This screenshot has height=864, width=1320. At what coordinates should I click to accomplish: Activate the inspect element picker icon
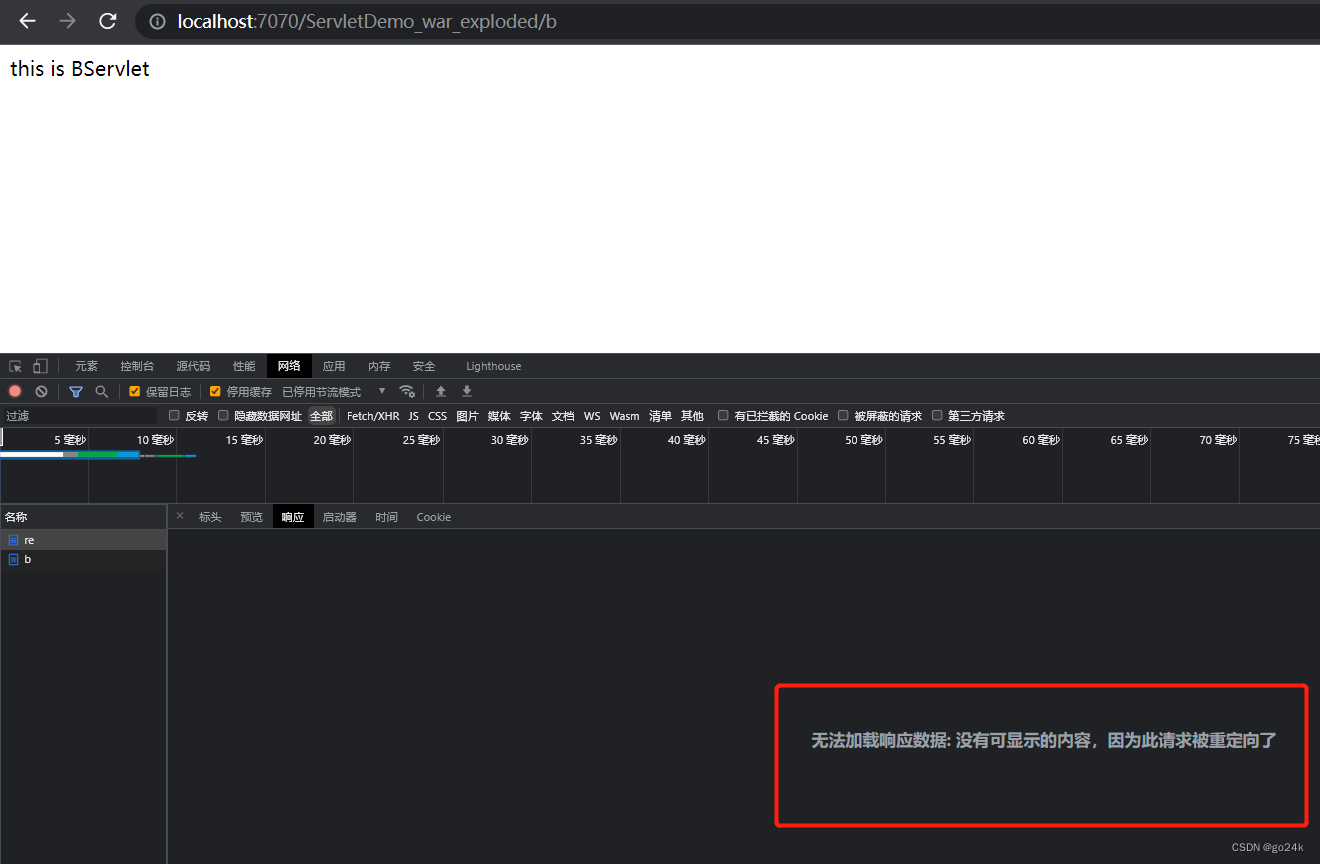(15, 366)
